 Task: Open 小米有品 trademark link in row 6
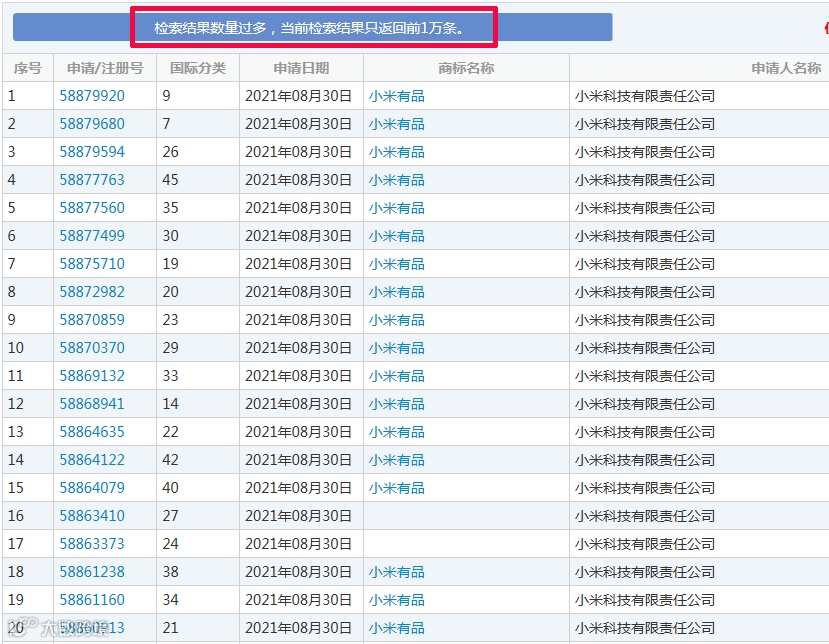(x=397, y=236)
